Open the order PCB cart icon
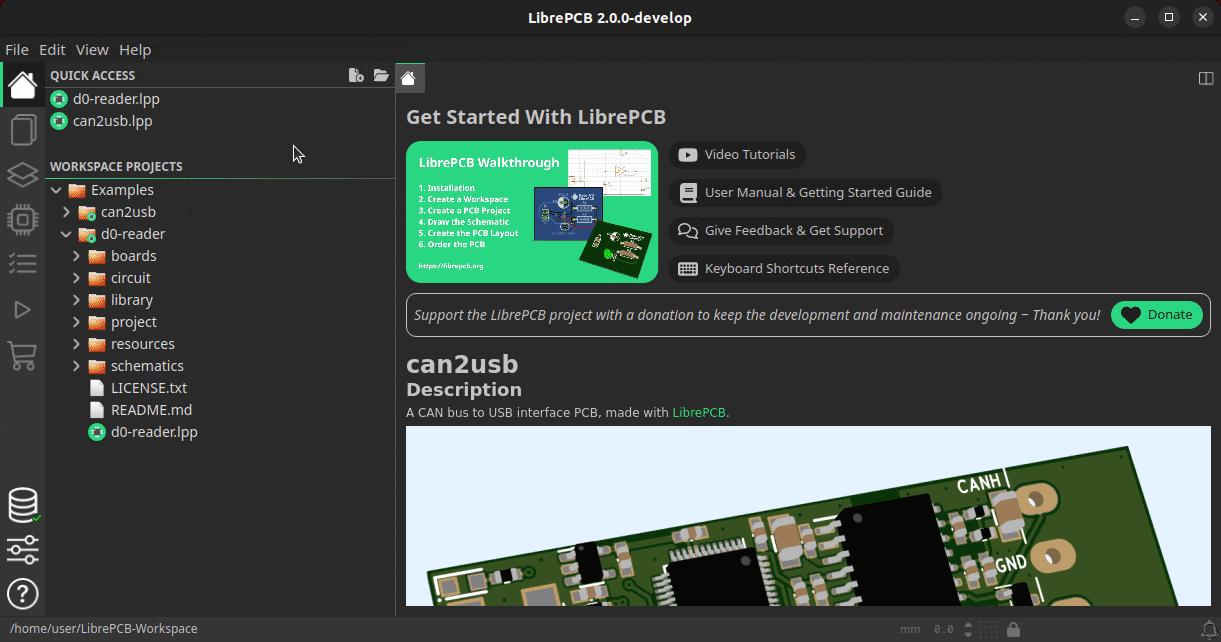The height and width of the screenshot is (642, 1221). pyautogui.click(x=22, y=355)
